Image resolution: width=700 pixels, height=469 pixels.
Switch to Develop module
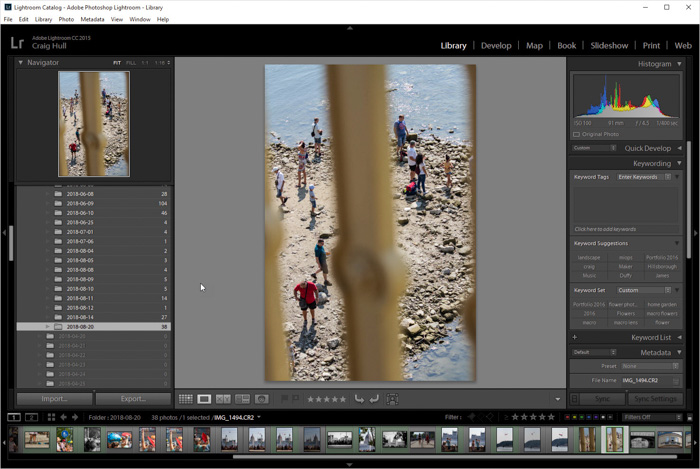click(496, 46)
